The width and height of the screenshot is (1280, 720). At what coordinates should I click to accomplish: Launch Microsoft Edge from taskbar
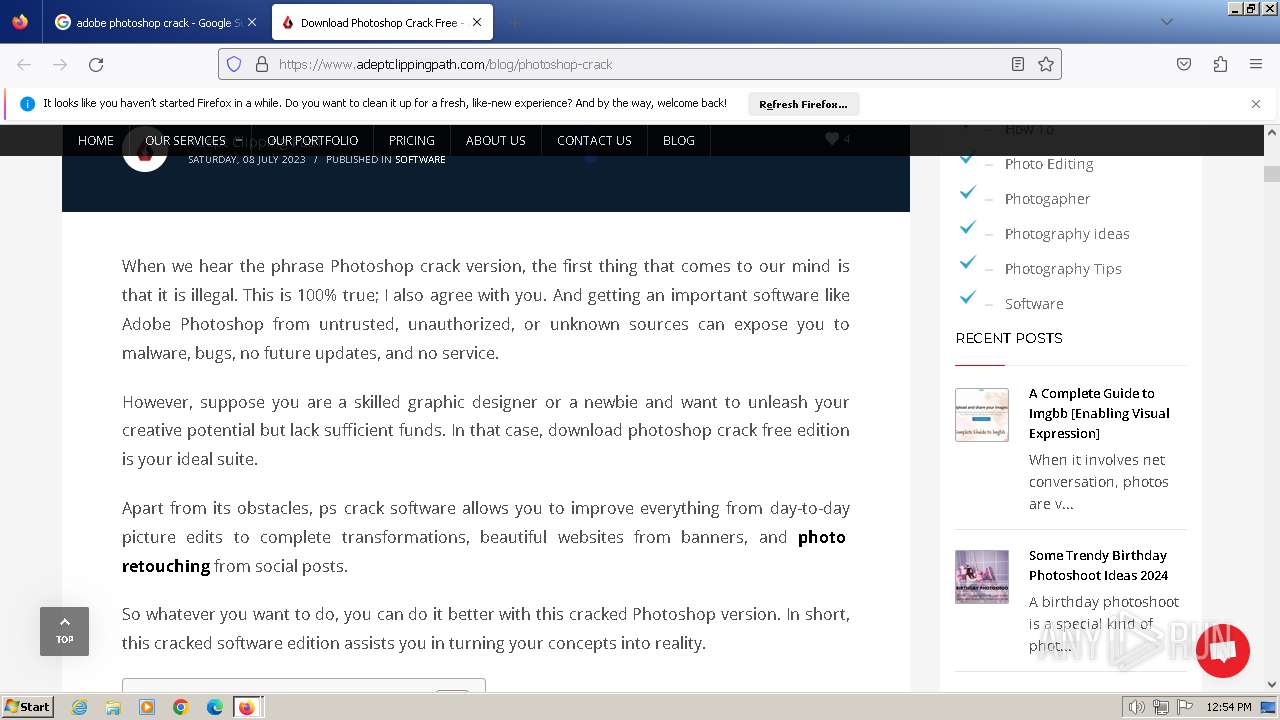point(215,707)
